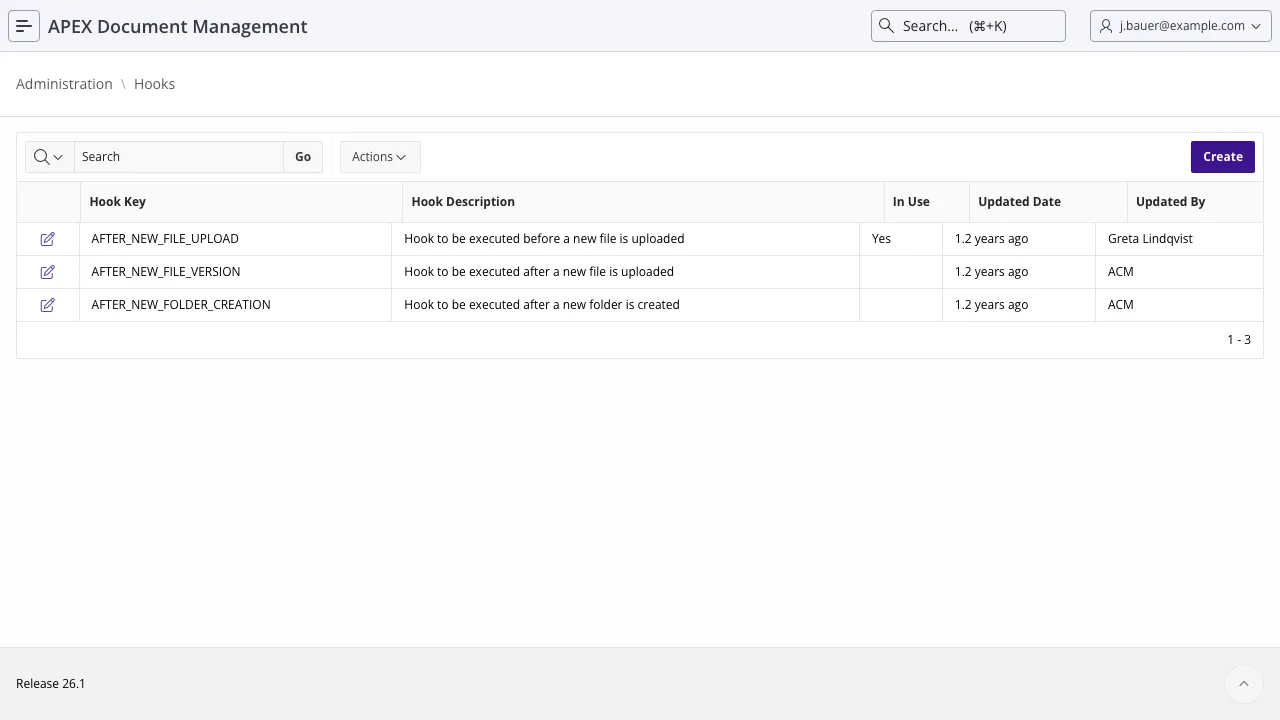Click description 'after a new folder is created'
1280x720 pixels.
click(542, 305)
